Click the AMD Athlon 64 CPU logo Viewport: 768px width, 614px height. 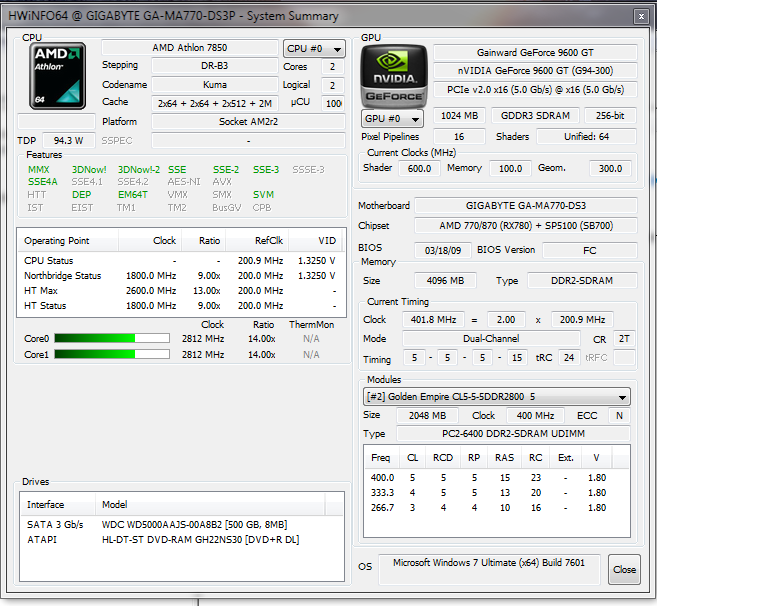pos(57,76)
